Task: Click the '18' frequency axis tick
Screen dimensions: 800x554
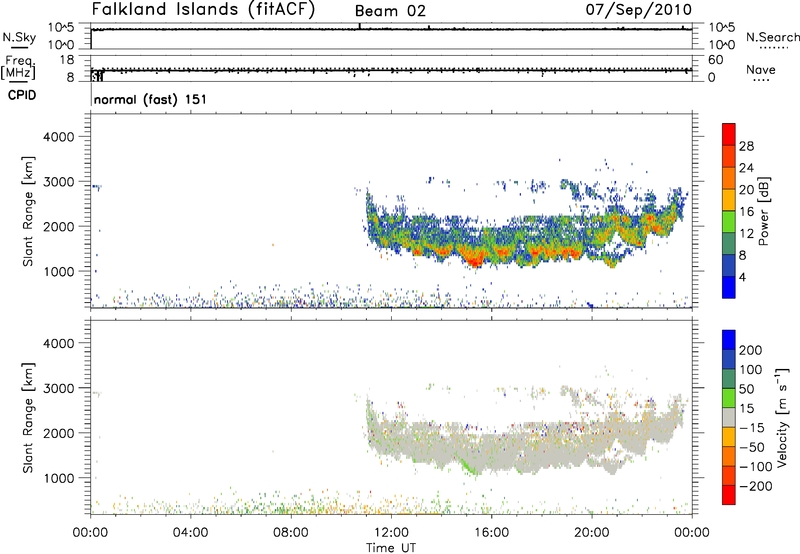Action: click(x=67, y=60)
